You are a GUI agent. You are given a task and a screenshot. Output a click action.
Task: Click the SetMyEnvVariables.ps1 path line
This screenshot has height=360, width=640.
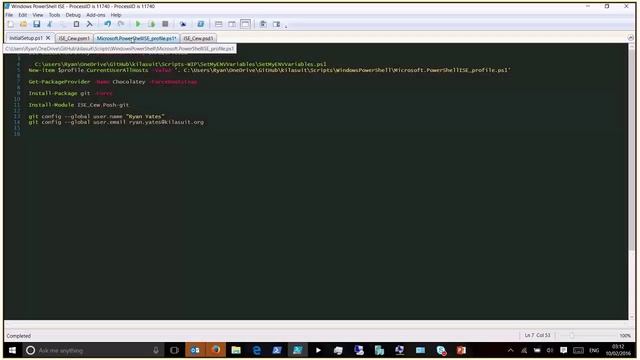tap(180, 64)
